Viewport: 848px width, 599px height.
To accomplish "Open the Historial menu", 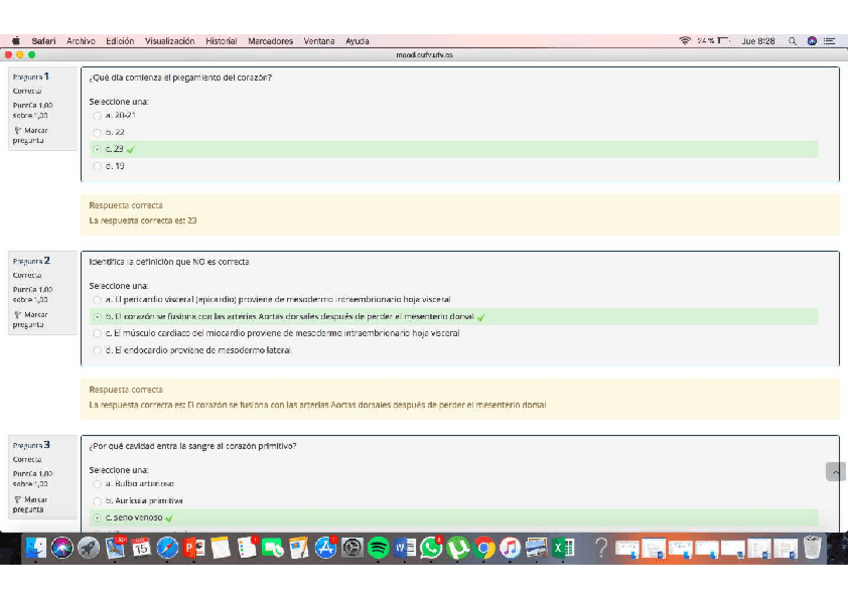I will (x=221, y=41).
